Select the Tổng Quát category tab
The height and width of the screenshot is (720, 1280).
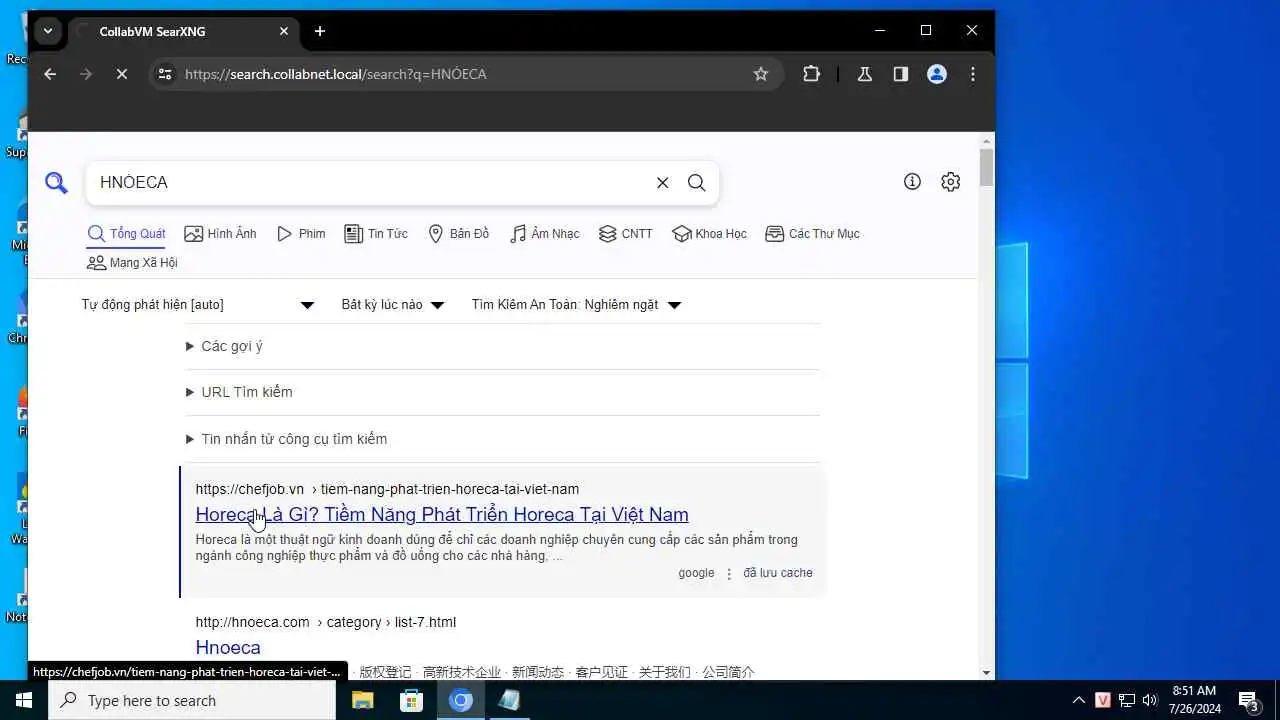tap(126, 234)
